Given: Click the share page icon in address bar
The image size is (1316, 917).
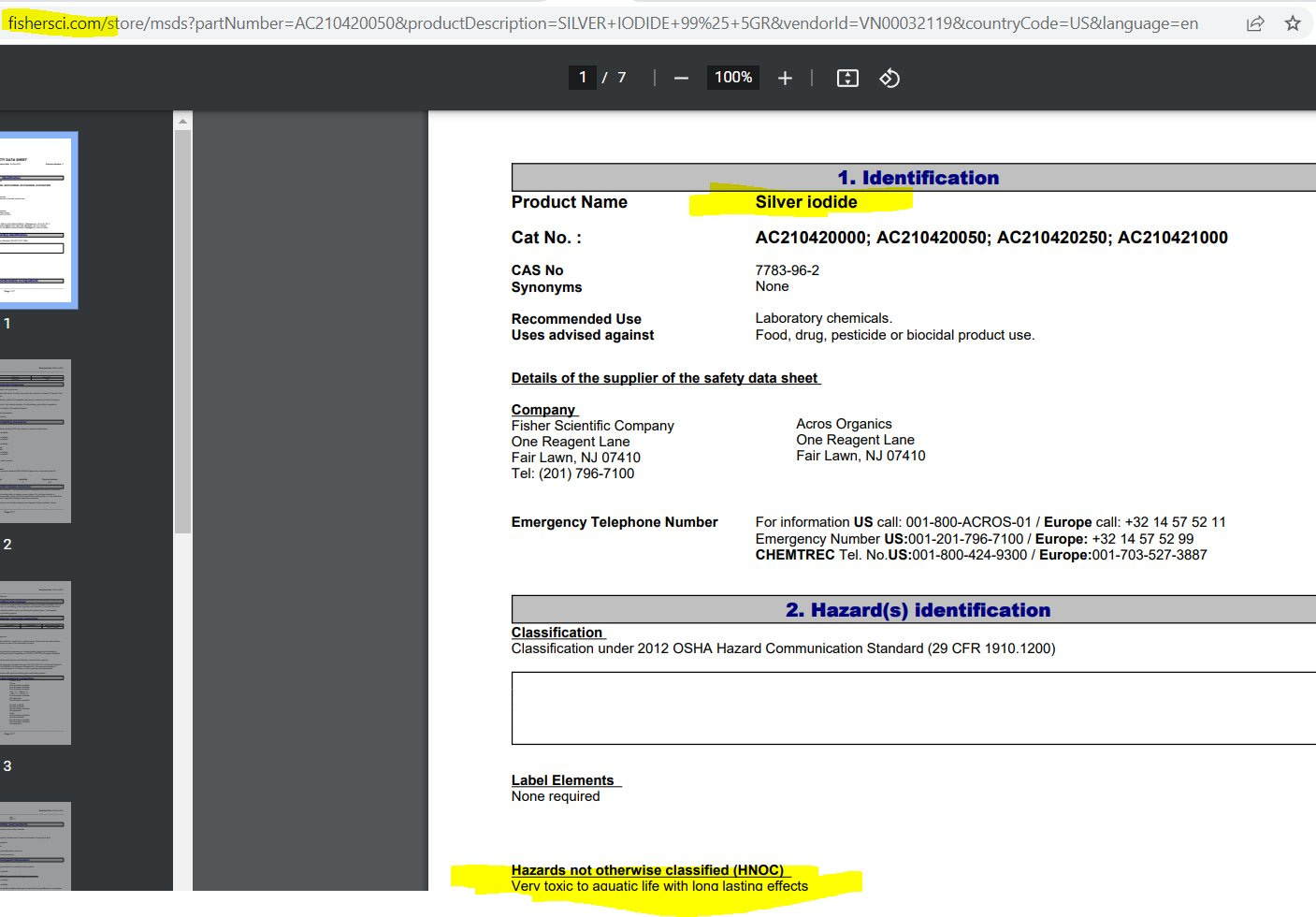Looking at the screenshot, I should pyautogui.click(x=1255, y=23).
